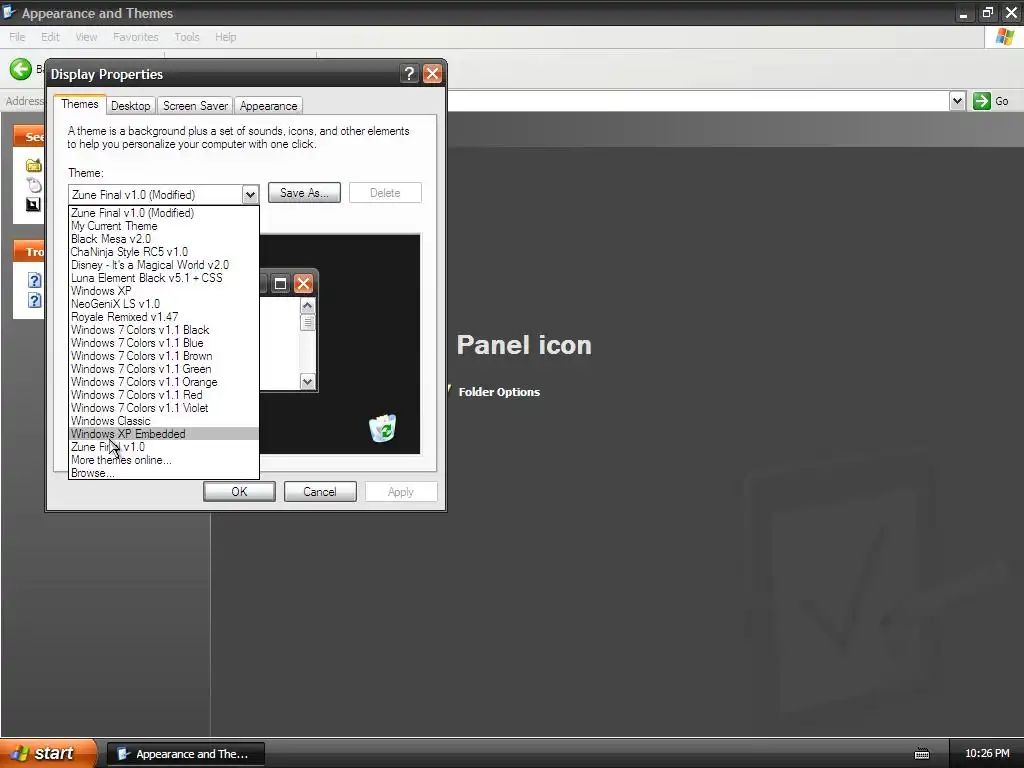Click the second help question icon in sidebar
Screen dimensions: 1024x768
pos(35,300)
